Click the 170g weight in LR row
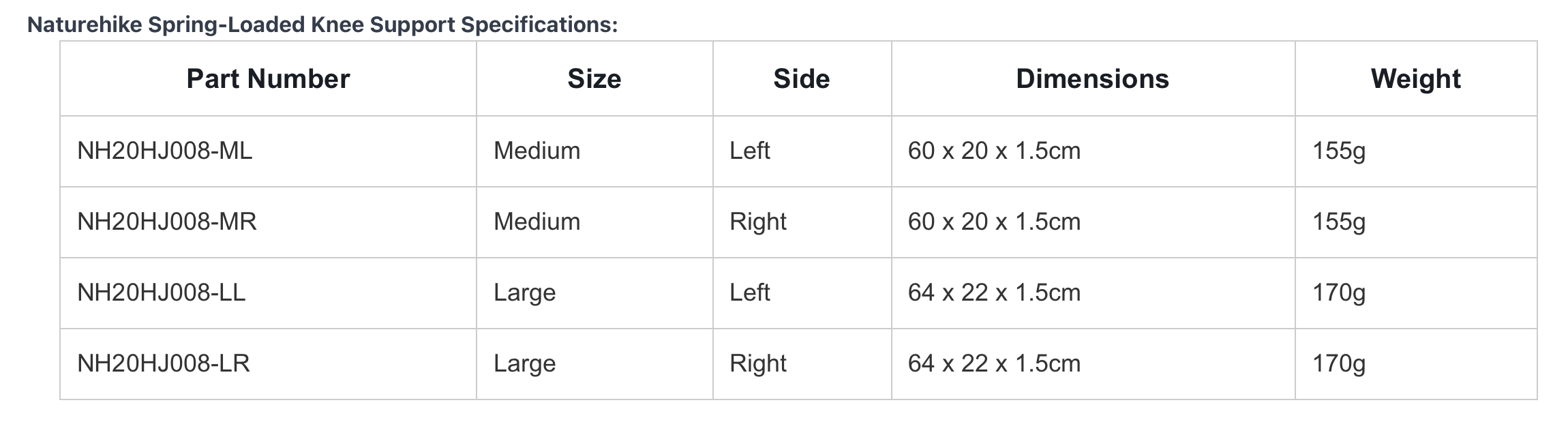 click(x=1416, y=364)
